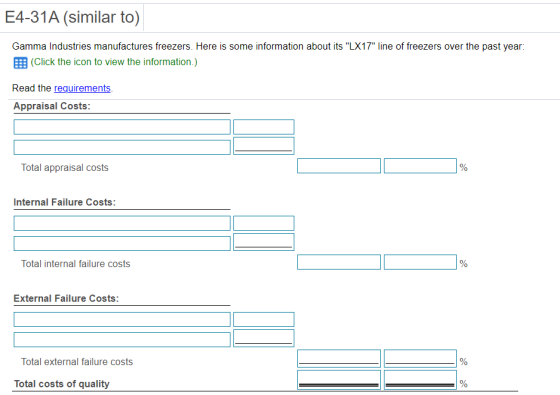
Task: Click second External Failure Costs amount box
Action: coord(264,338)
